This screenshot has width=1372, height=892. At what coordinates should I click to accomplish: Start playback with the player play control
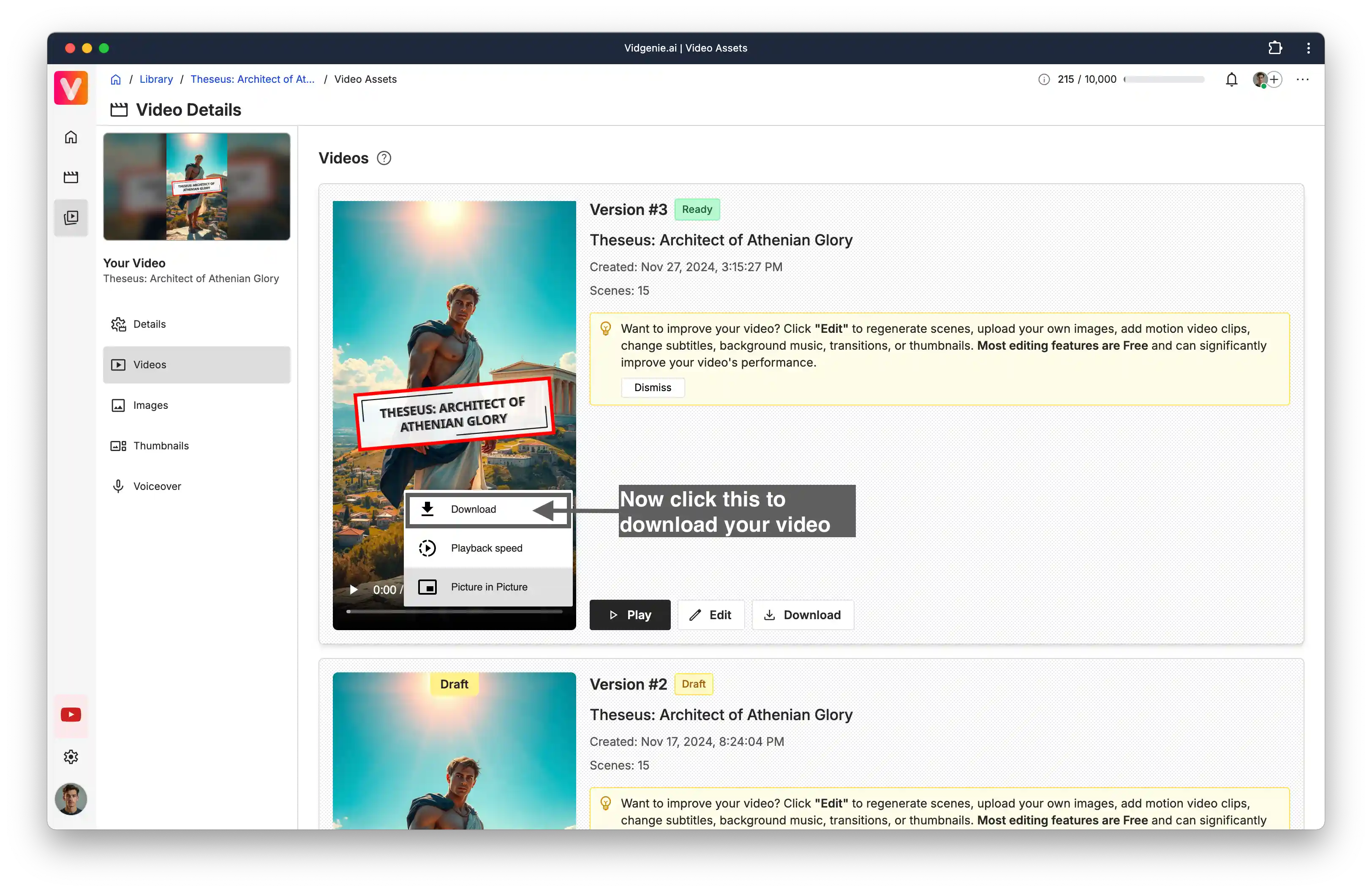coord(354,589)
